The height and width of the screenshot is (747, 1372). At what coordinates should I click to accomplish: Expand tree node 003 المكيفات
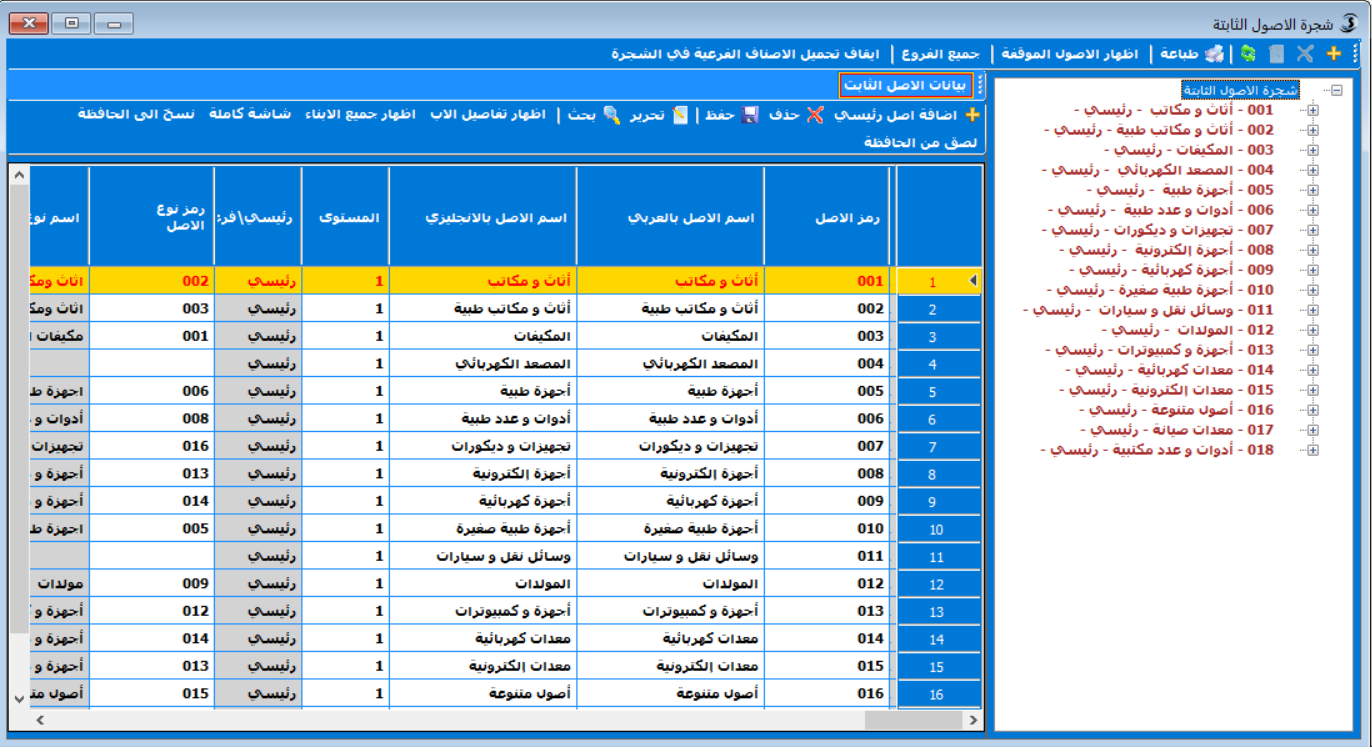(x=1313, y=150)
